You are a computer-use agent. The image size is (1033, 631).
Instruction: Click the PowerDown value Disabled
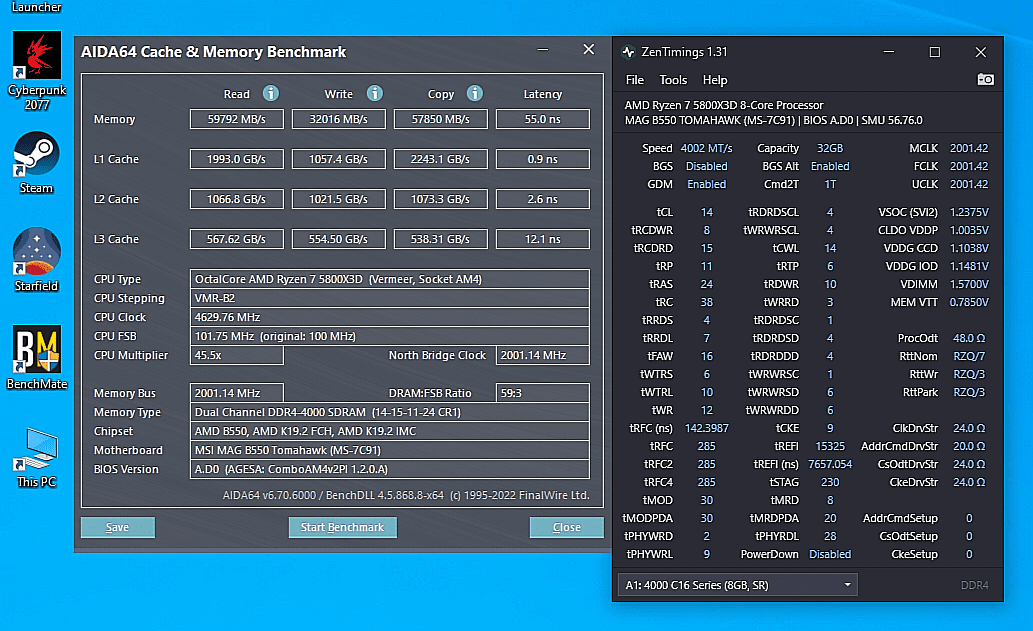click(x=830, y=554)
